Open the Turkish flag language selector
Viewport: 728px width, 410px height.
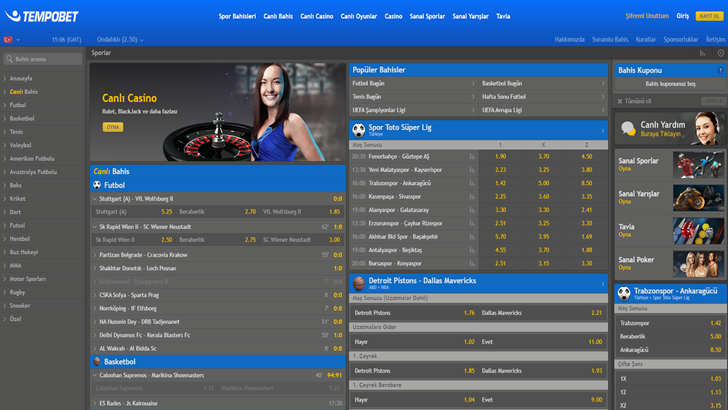(x=12, y=40)
